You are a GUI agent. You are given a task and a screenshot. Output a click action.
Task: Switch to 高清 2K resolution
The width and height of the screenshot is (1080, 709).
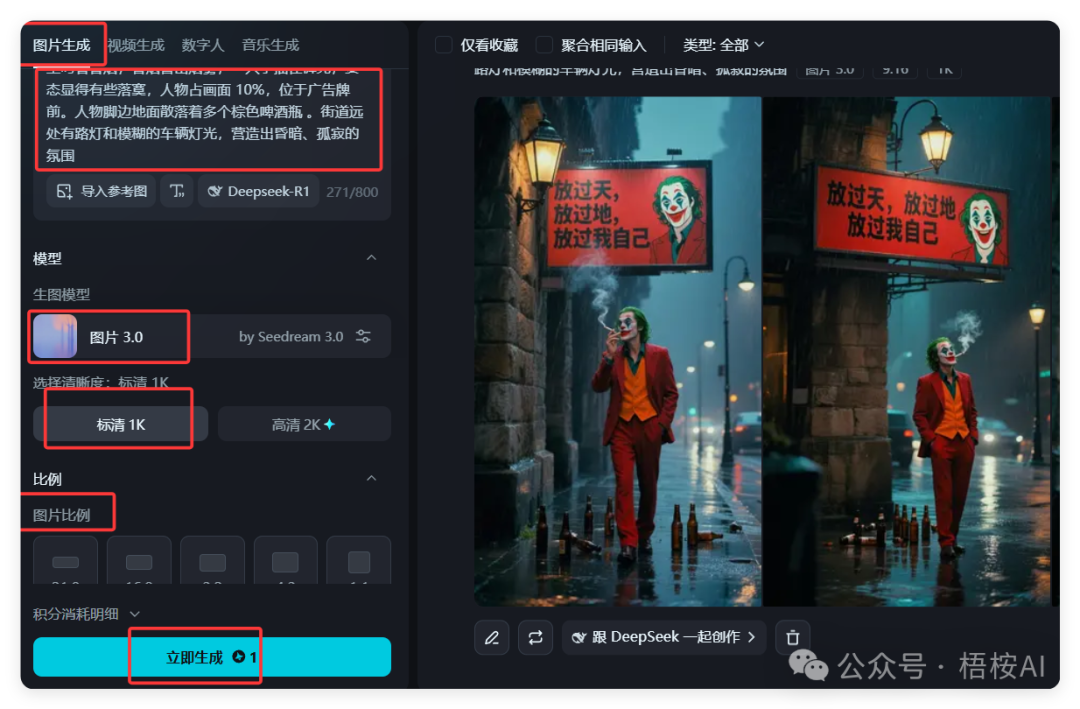304,424
